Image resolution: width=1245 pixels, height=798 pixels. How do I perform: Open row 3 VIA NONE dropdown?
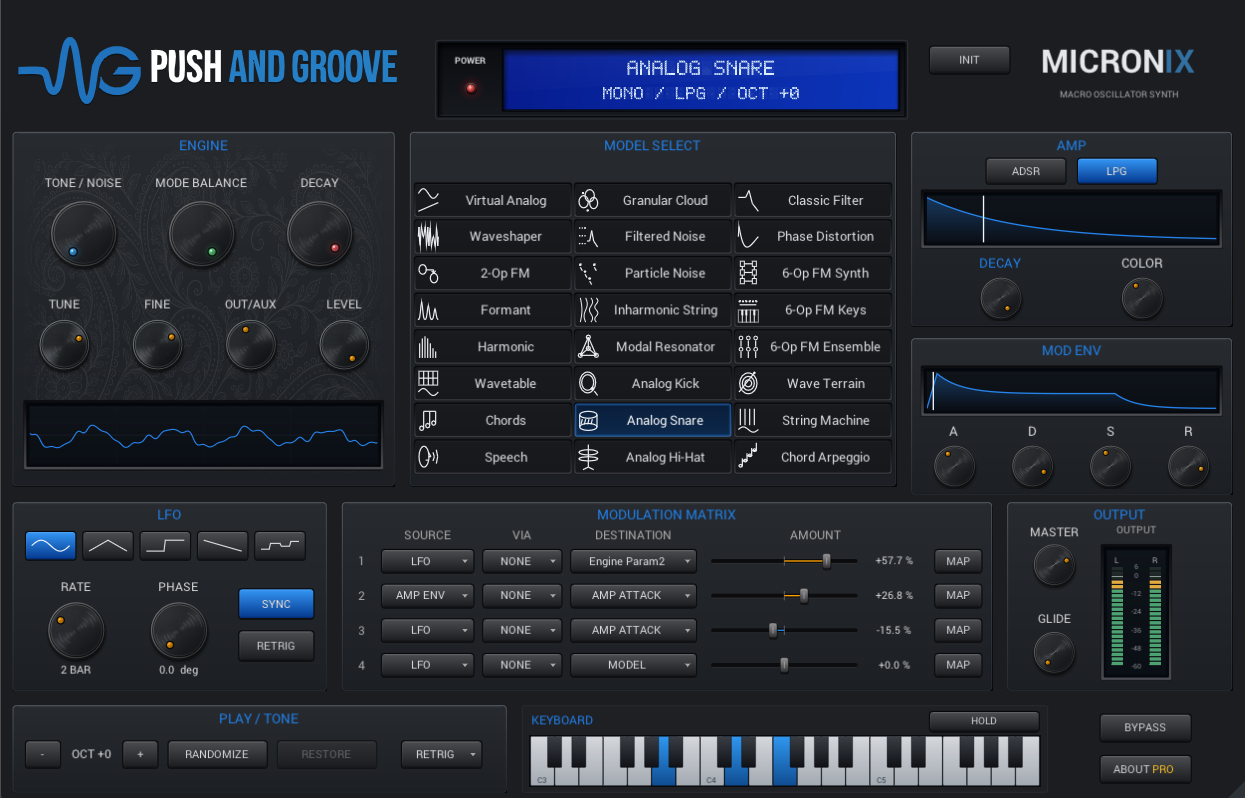click(x=524, y=630)
